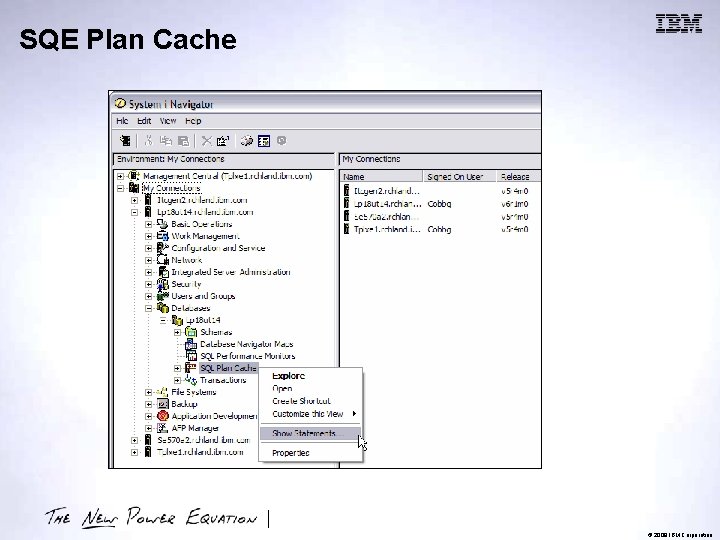Open the Help menu
This screenshot has height=540, width=720.
pos(193,121)
